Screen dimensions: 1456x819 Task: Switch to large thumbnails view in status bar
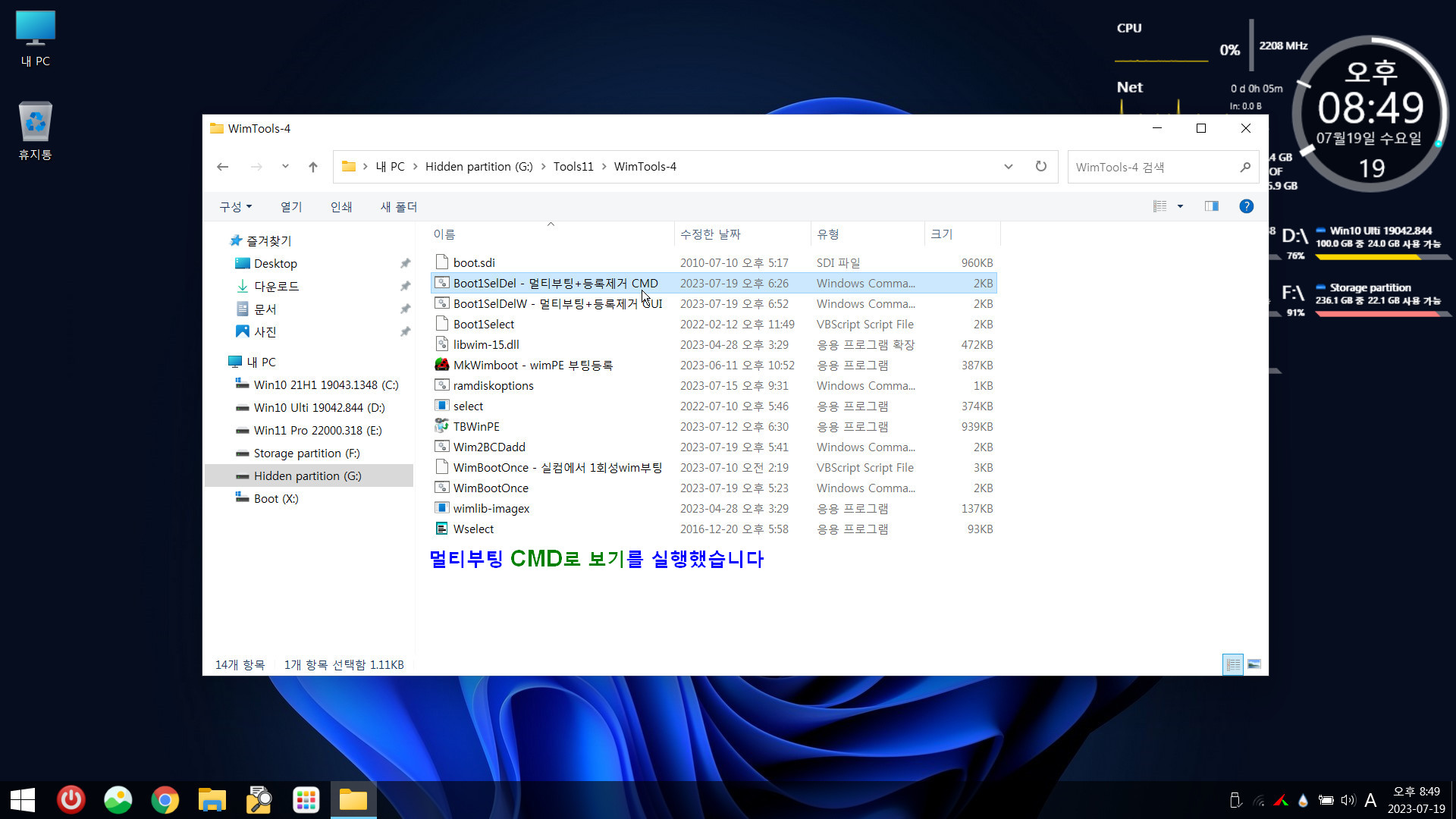point(1254,664)
